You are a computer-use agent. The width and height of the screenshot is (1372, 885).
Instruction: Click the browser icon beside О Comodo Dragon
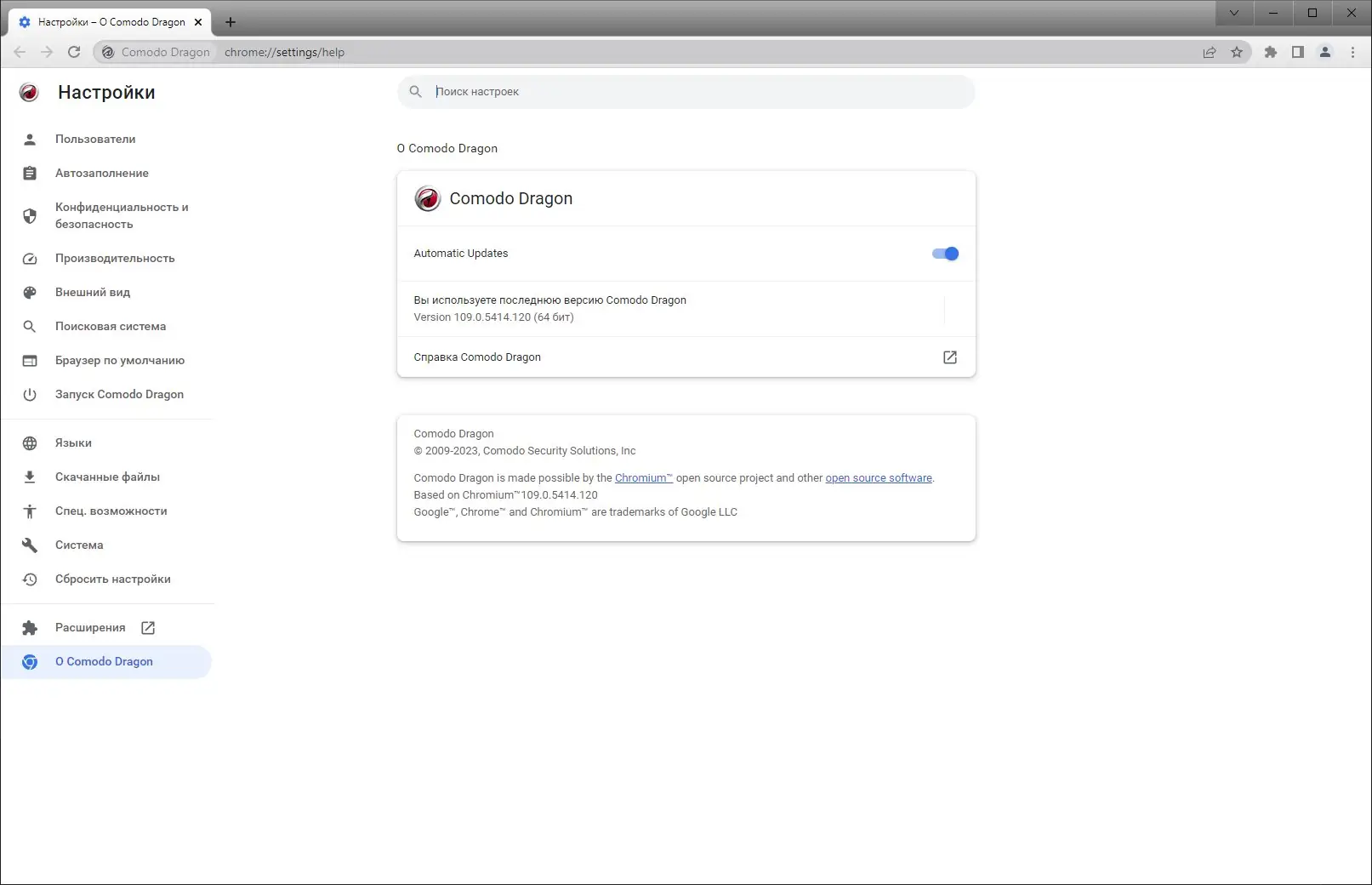[30, 661]
